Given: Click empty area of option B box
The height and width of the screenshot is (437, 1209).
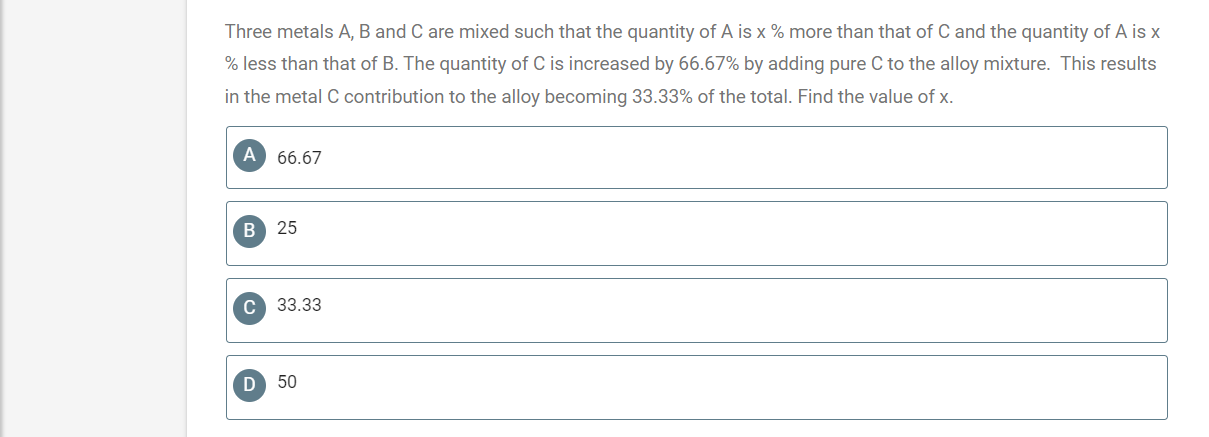Looking at the screenshot, I should pyautogui.click(x=740, y=233).
